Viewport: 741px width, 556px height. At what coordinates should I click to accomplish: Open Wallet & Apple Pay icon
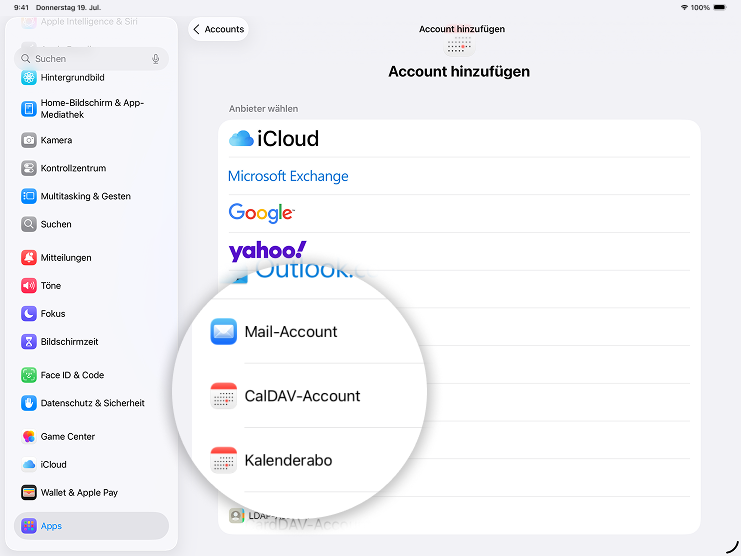[29, 492]
